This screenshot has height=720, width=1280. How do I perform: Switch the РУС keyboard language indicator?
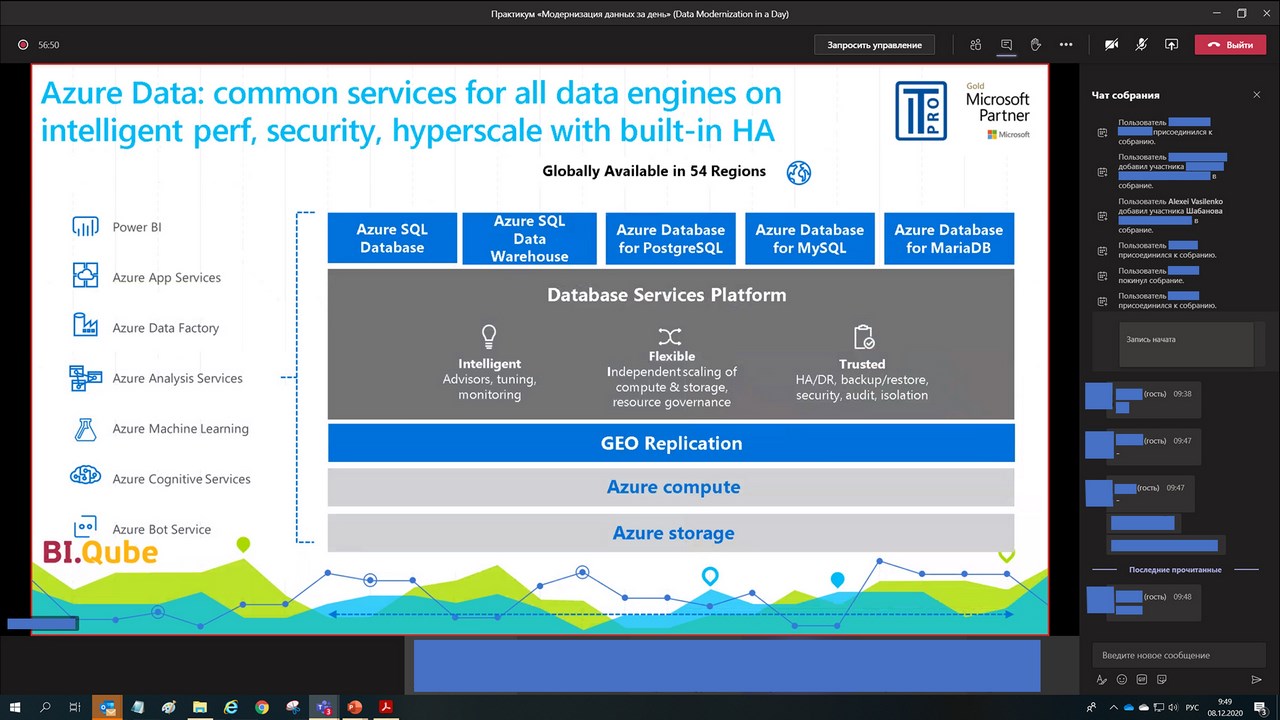(x=1191, y=707)
